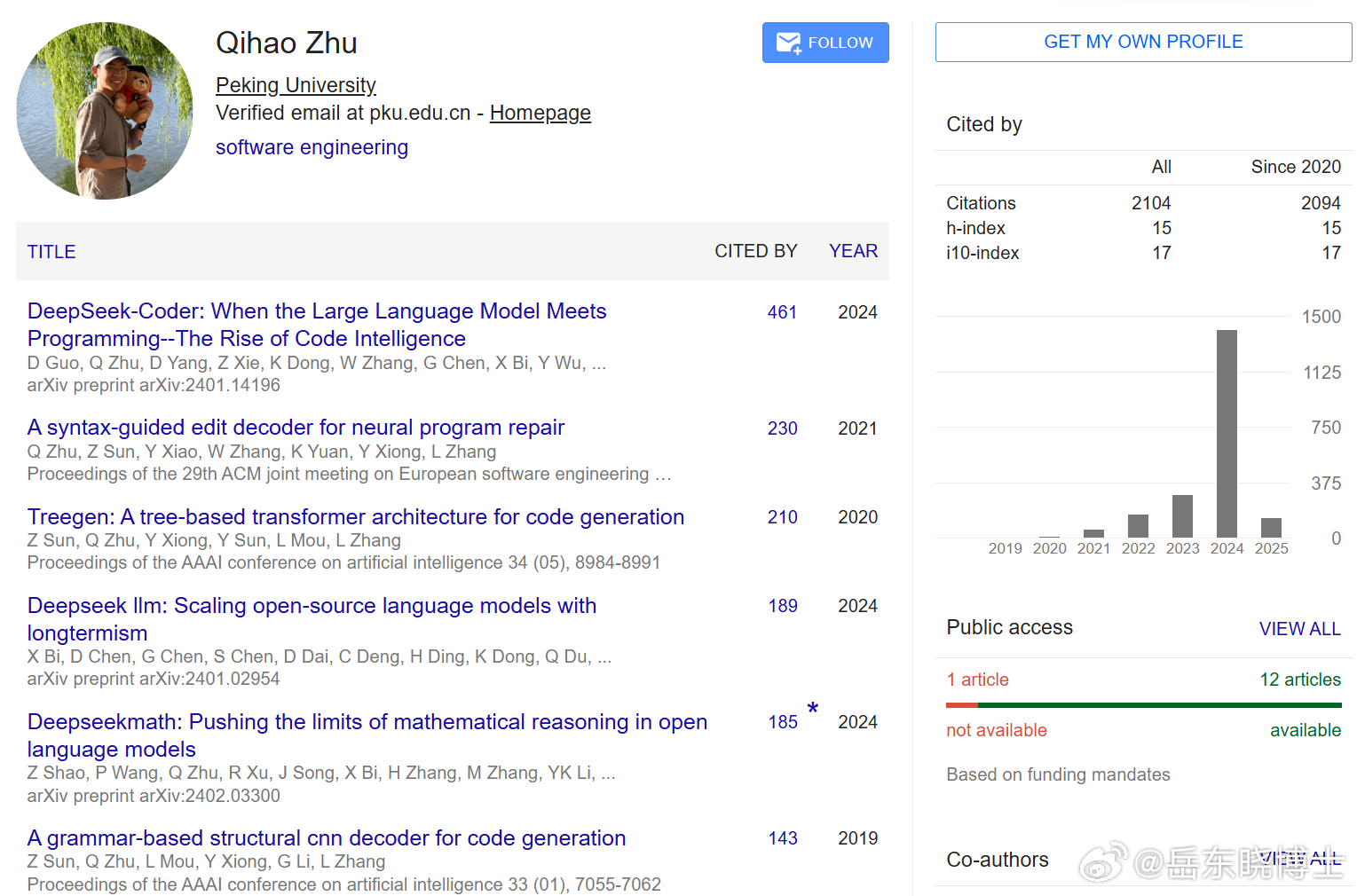
Task: Sort publications by TITLE column
Action: click(51, 252)
